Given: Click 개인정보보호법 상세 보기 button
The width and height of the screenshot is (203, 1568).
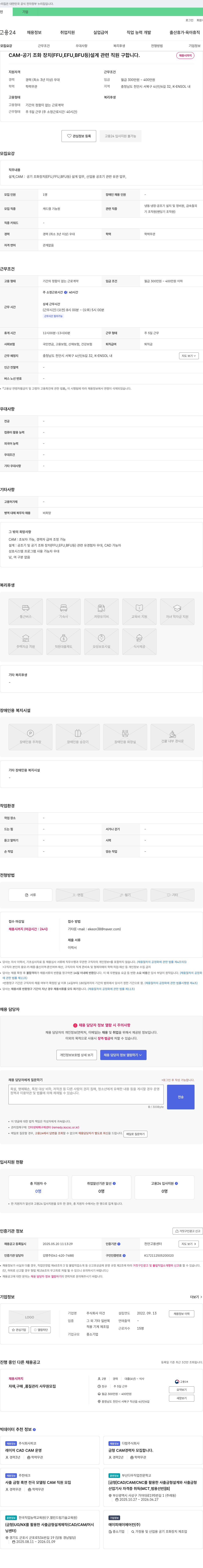Looking at the screenshot, I should coord(77,1055).
